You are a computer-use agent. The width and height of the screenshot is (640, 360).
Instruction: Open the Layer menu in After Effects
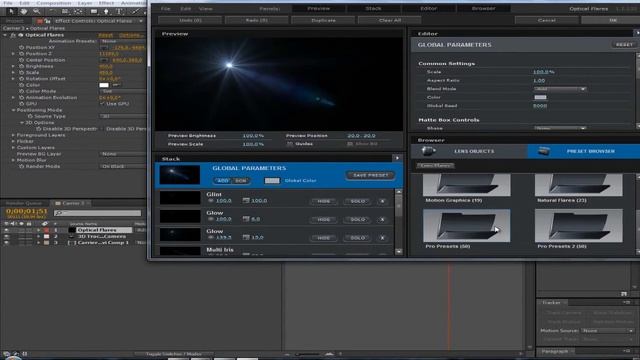(85, 3)
